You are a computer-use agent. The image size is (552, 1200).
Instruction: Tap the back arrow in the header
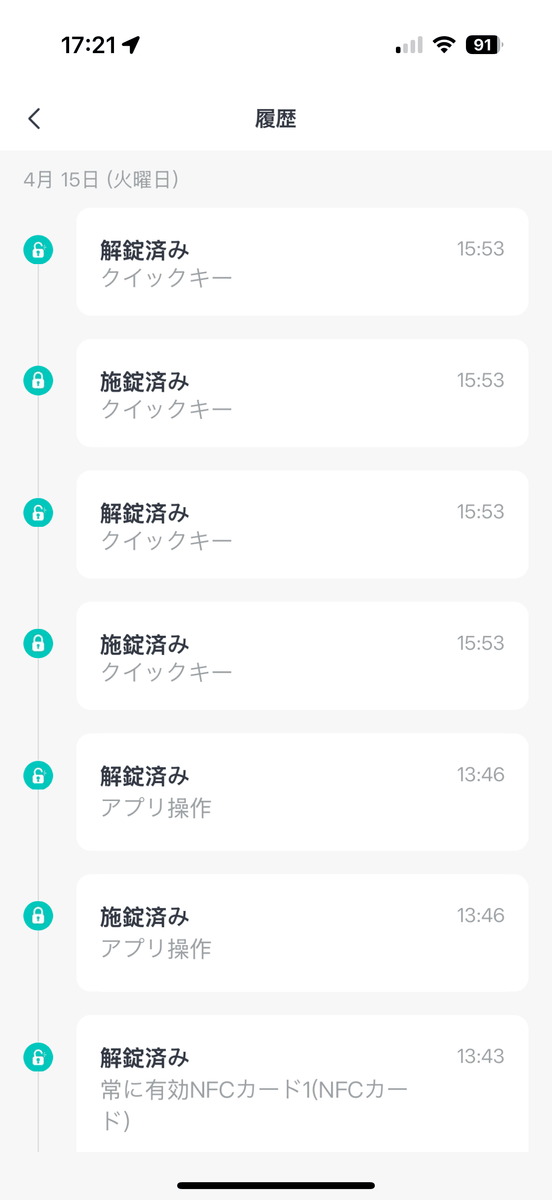[x=34, y=119]
